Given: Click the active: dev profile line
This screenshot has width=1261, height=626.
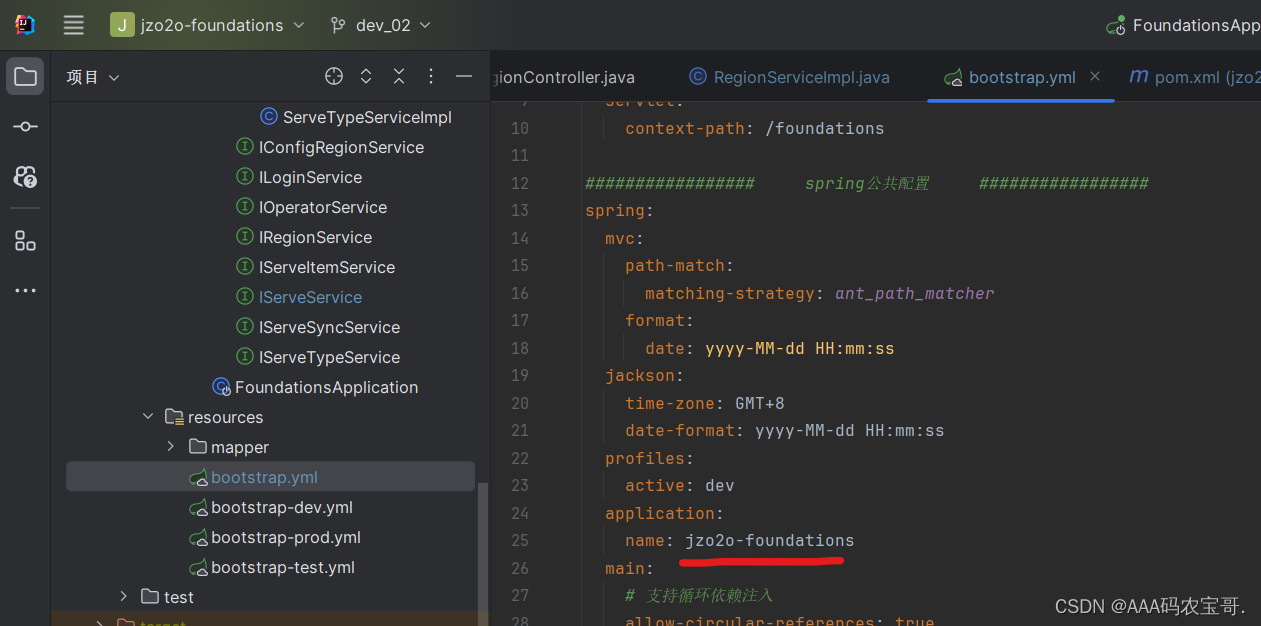Looking at the screenshot, I should [x=680, y=485].
